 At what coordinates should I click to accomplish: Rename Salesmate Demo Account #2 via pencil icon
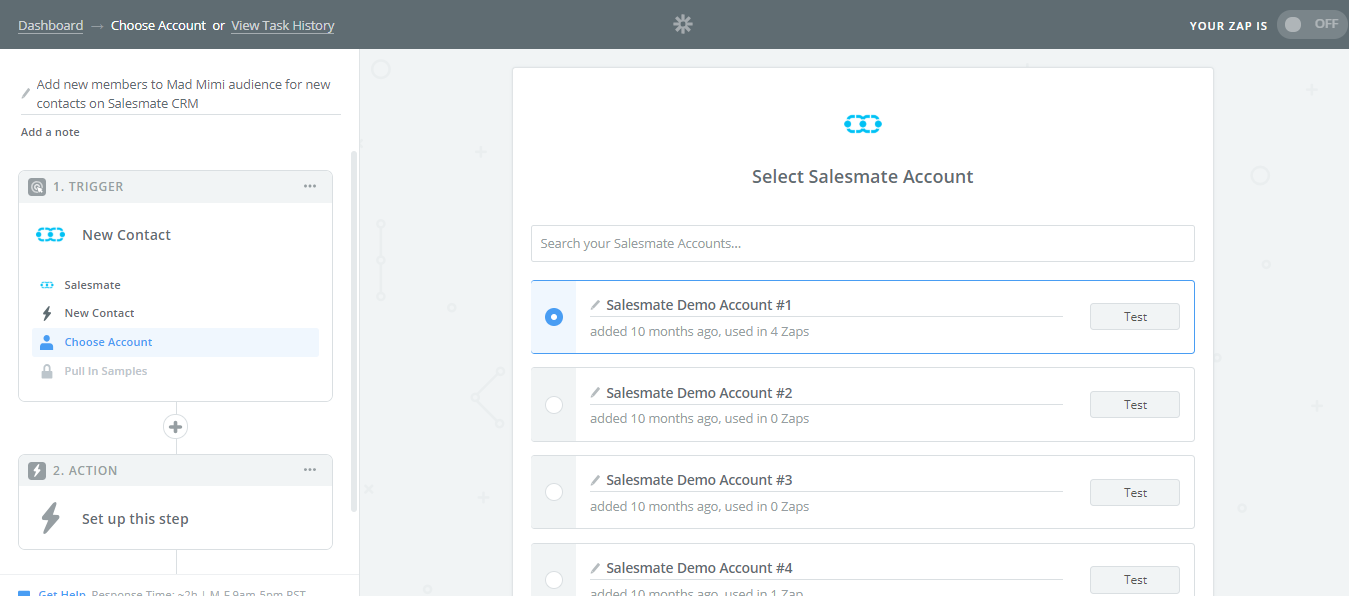[595, 393]
